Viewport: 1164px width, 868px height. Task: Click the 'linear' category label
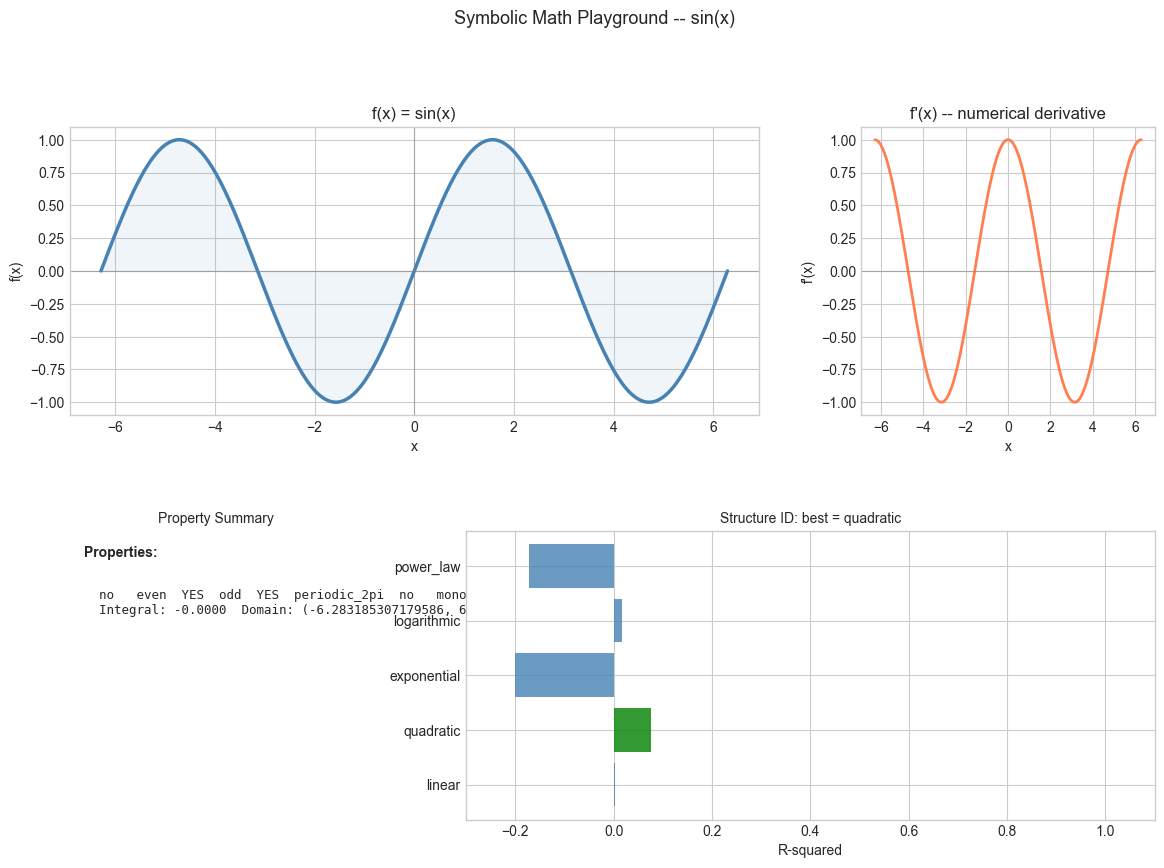tap(443, 785)
